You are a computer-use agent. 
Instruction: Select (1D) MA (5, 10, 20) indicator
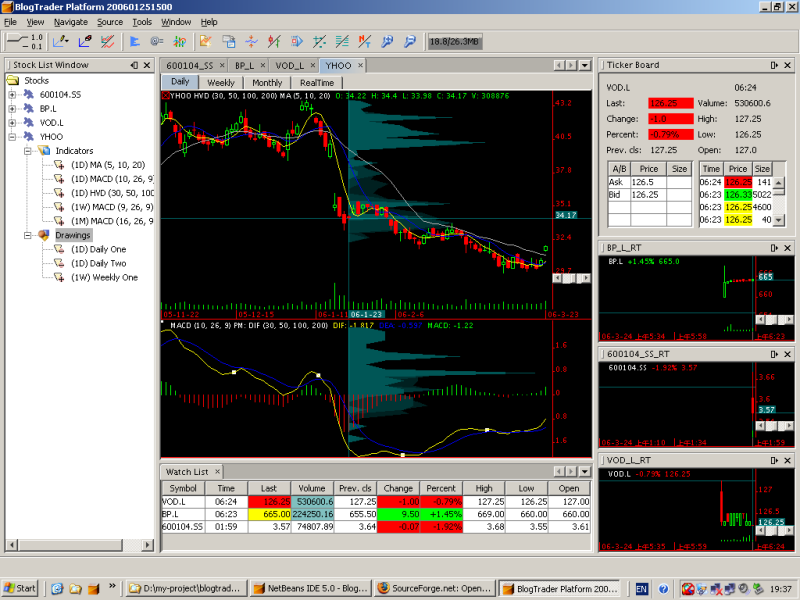108,165
